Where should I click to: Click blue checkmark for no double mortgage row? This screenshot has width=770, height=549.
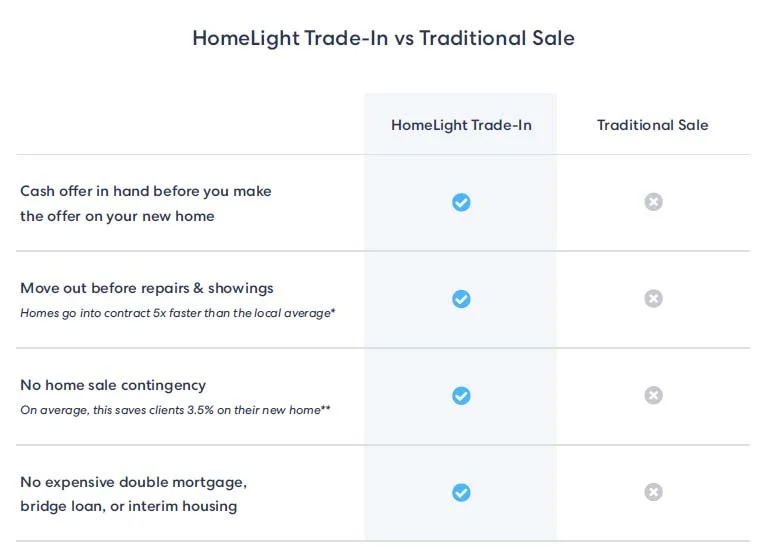pyautogui.click(x=461, y=492)
